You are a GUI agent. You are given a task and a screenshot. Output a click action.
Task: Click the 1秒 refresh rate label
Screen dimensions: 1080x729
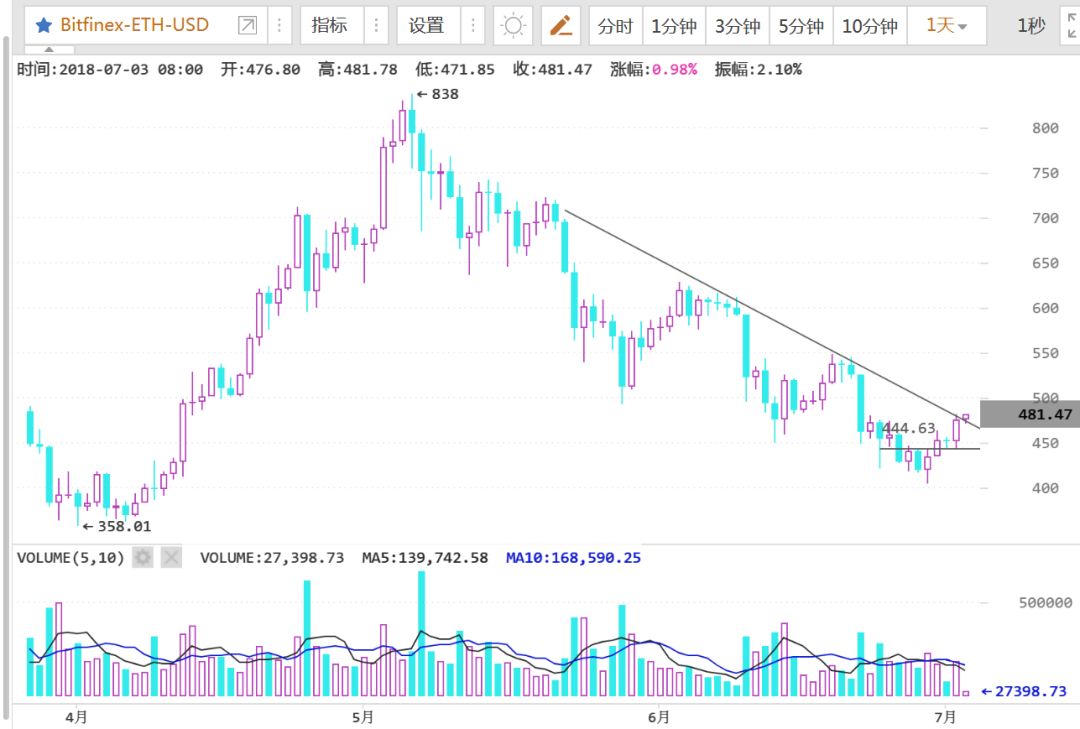(1031, 26)
